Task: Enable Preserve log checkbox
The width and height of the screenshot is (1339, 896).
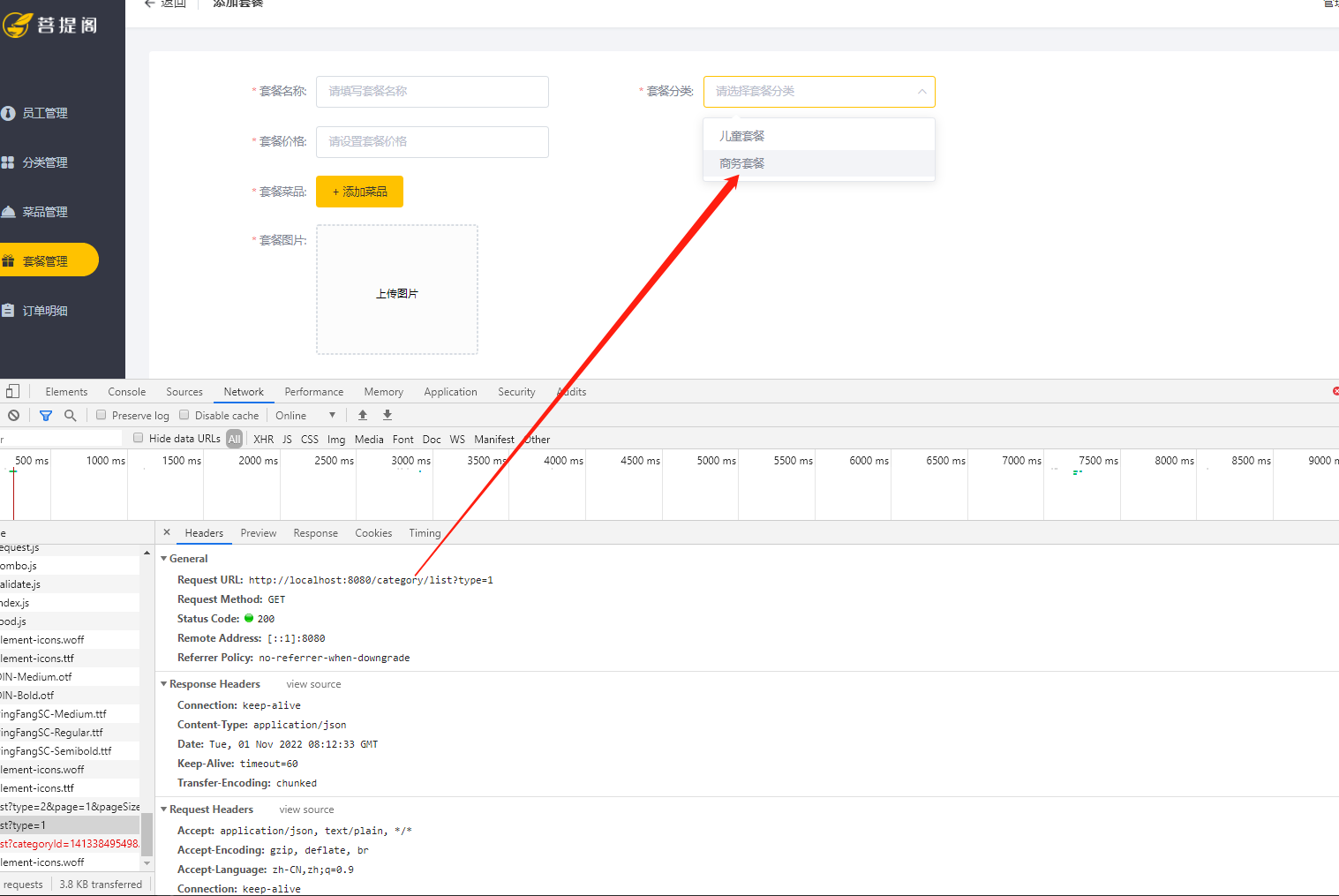Action: pyautogui.click(x=102, y=415)
